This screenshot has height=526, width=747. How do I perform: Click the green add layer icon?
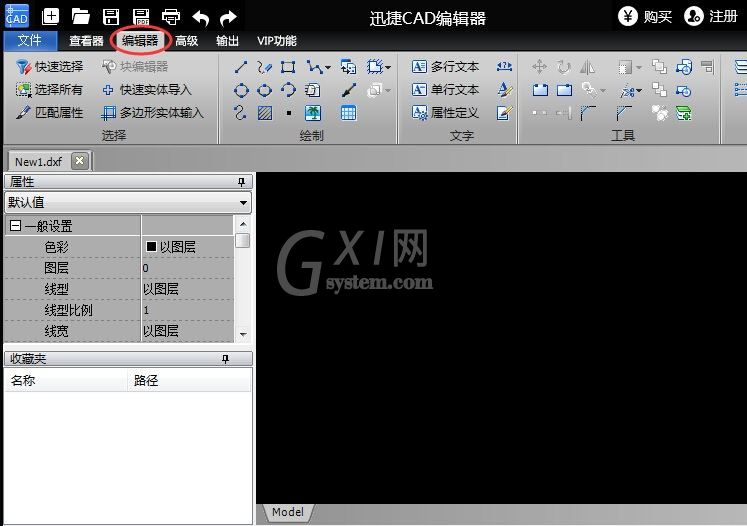pyautogui.click(x=684, y=113)
